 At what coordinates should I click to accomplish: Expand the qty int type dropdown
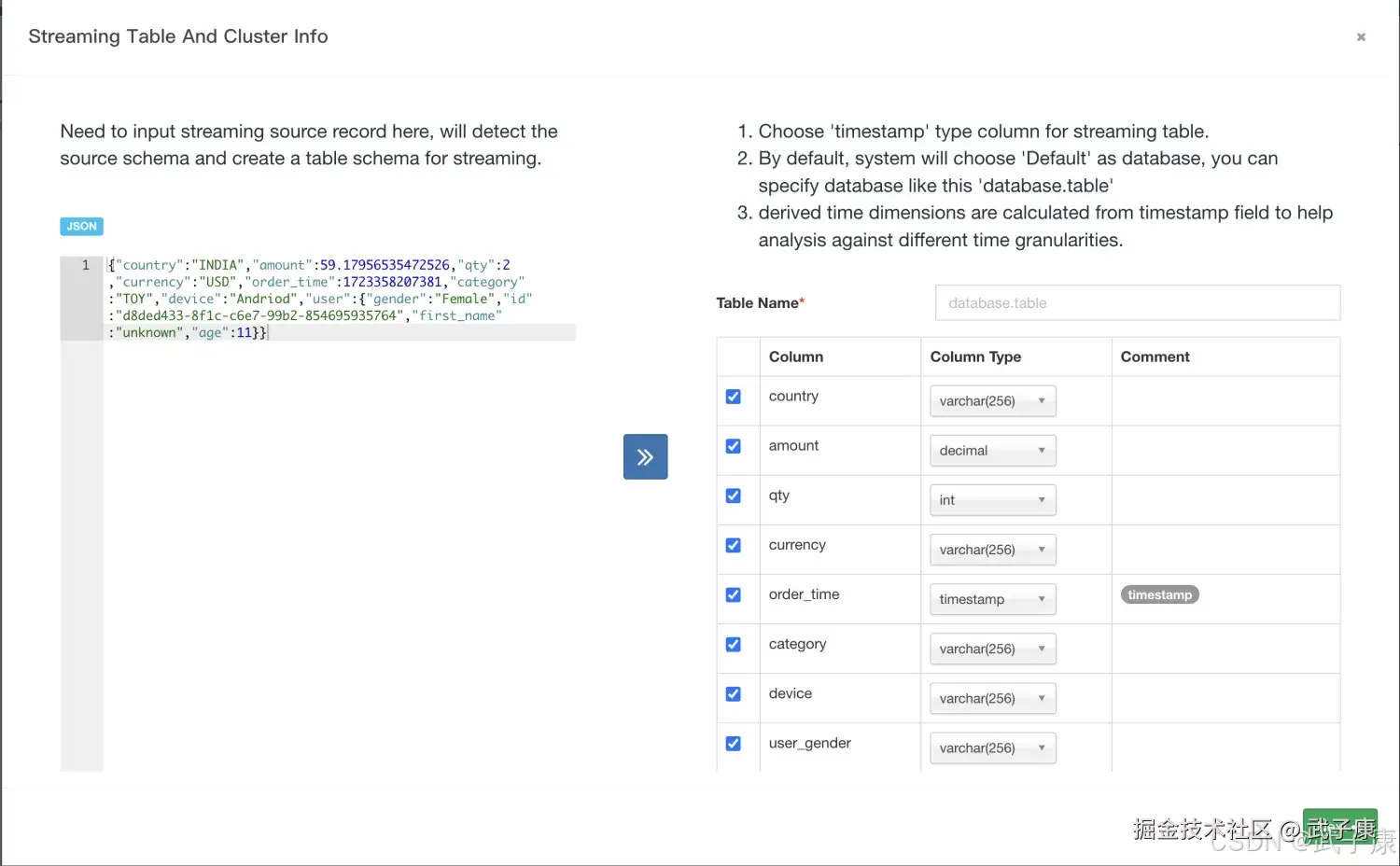tap(992, 500)
